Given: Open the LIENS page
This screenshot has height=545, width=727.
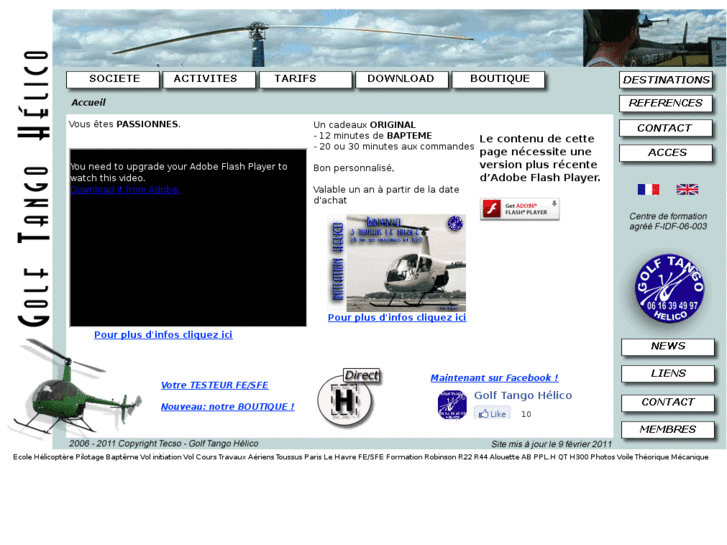Looking at the screenshot, I should tap(668, 374).
